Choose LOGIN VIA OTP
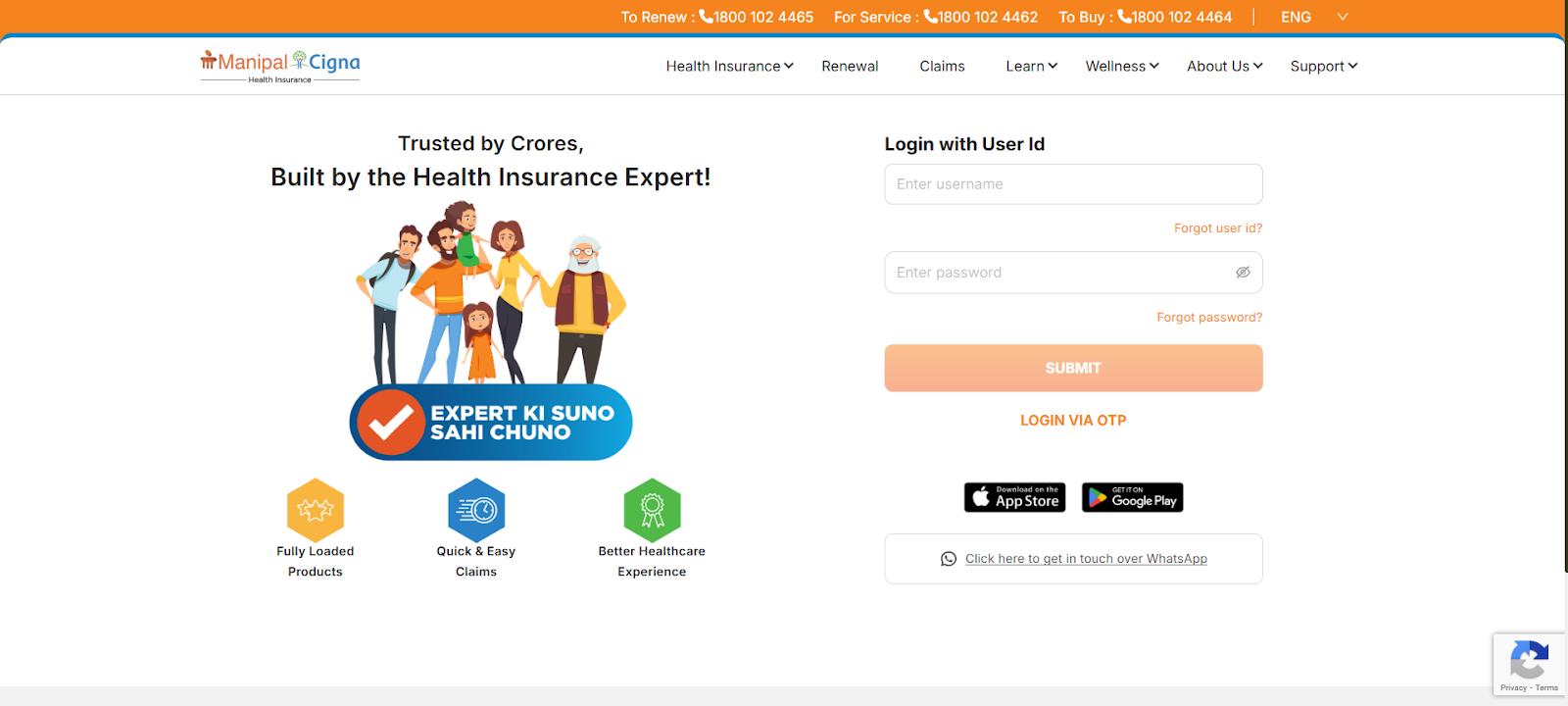Screen dimensions: 1568x706 [x=1073, y=421]
